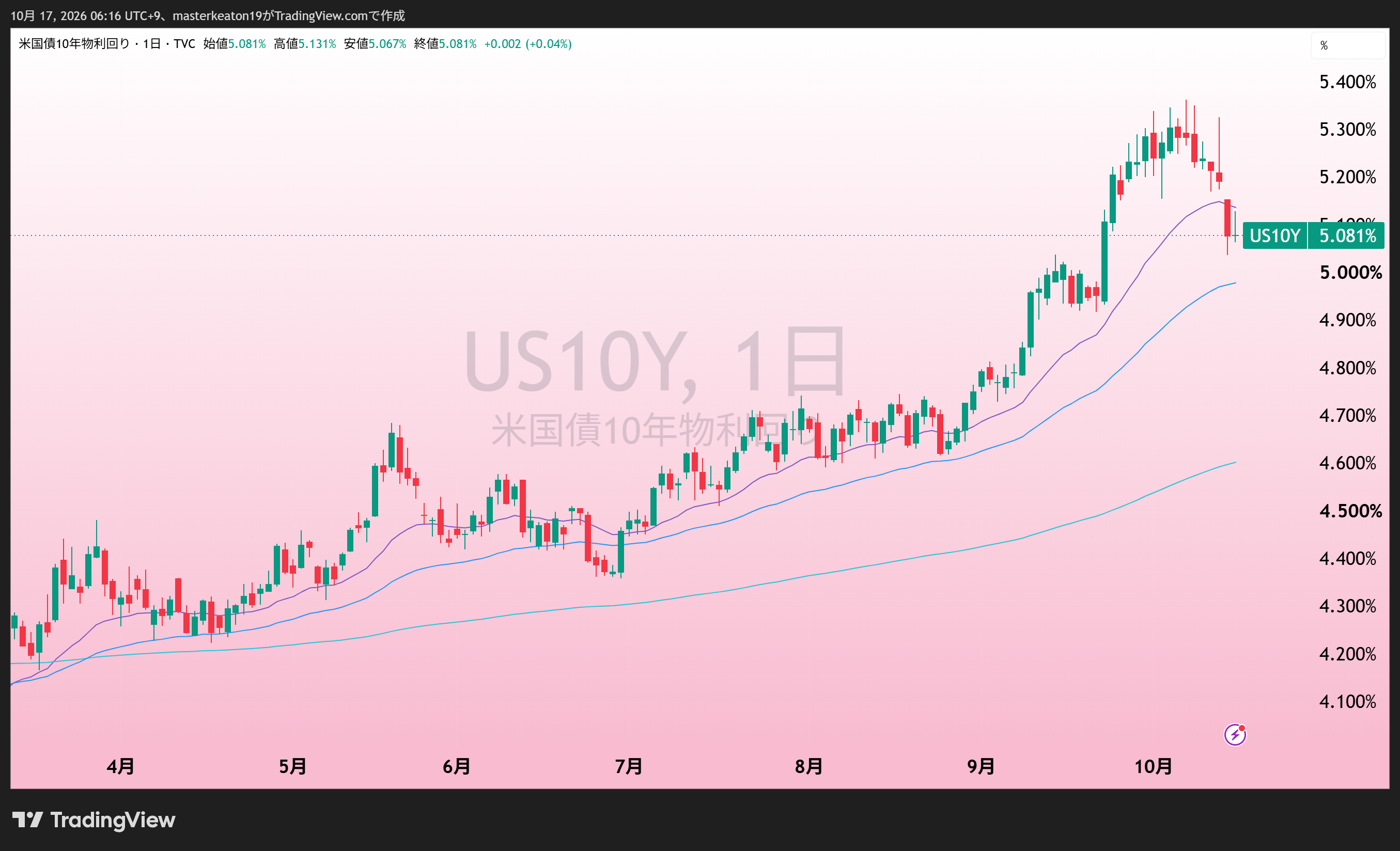Click the TradingView logo at the bottom
This screenshot has width=1400, height=851.
(94, 820)
